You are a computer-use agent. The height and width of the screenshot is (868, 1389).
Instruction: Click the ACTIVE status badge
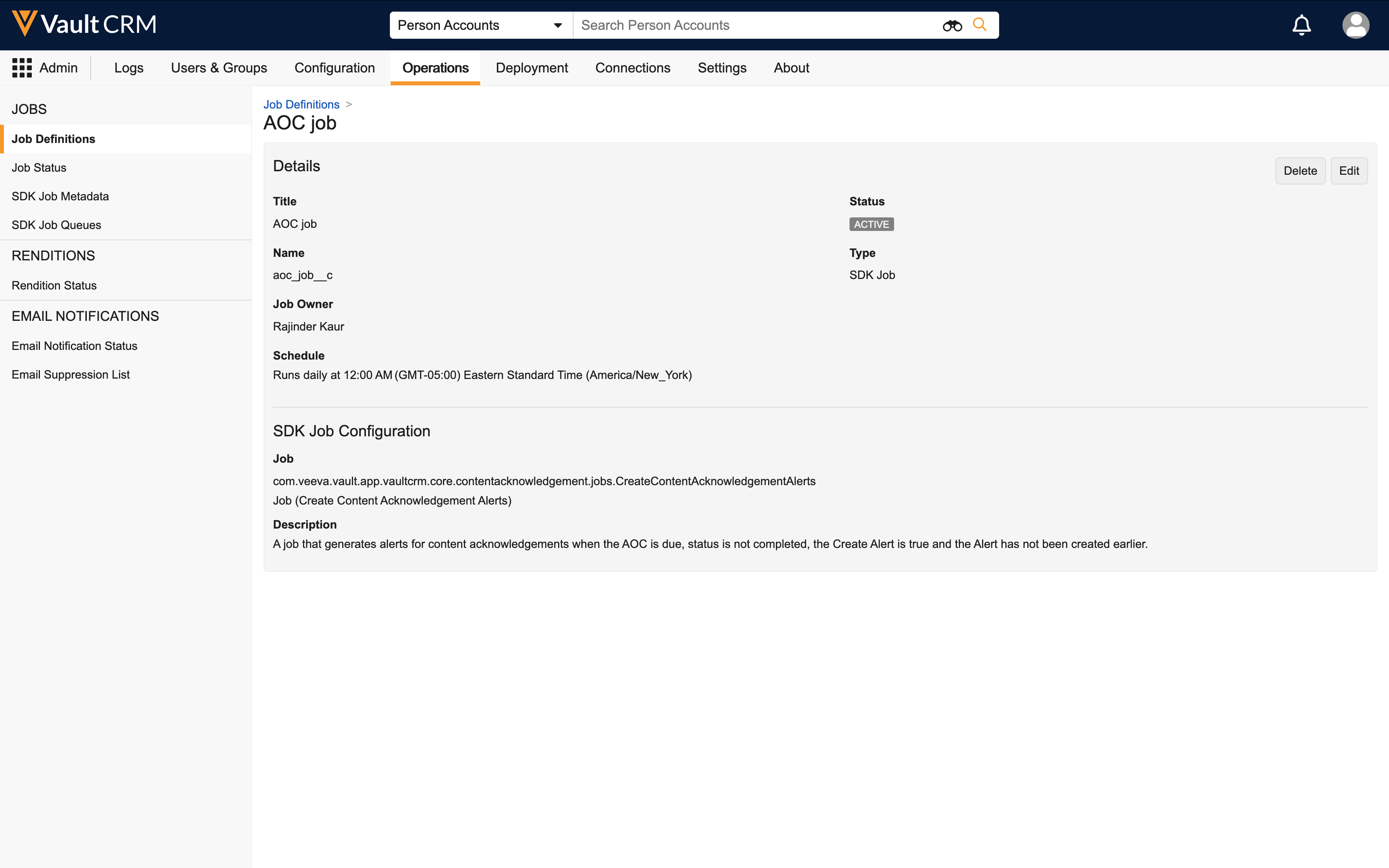pos(871,224)
